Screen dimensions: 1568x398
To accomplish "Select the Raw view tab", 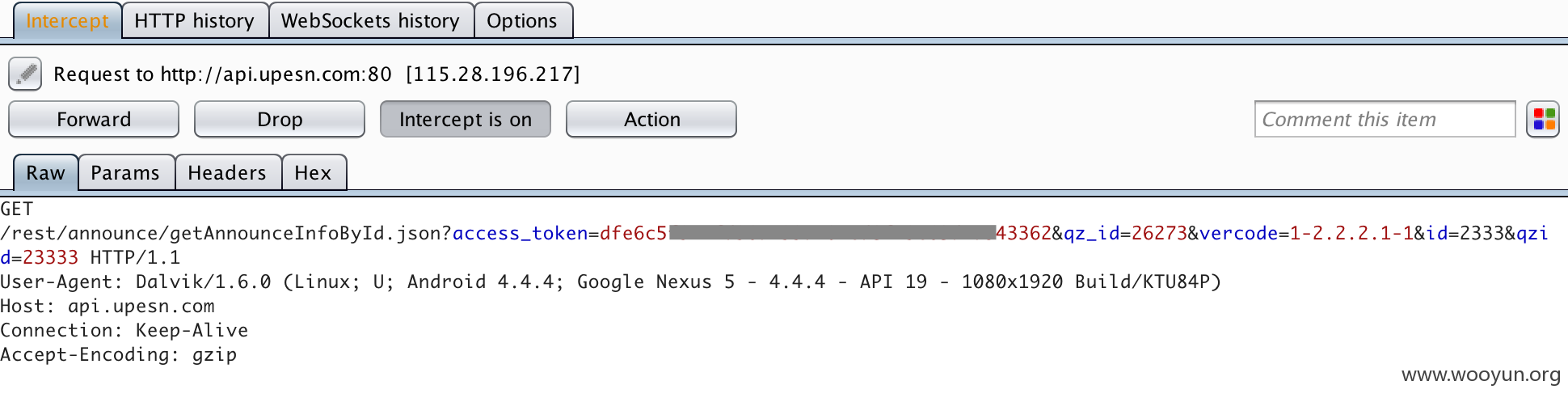I will 45,173.
